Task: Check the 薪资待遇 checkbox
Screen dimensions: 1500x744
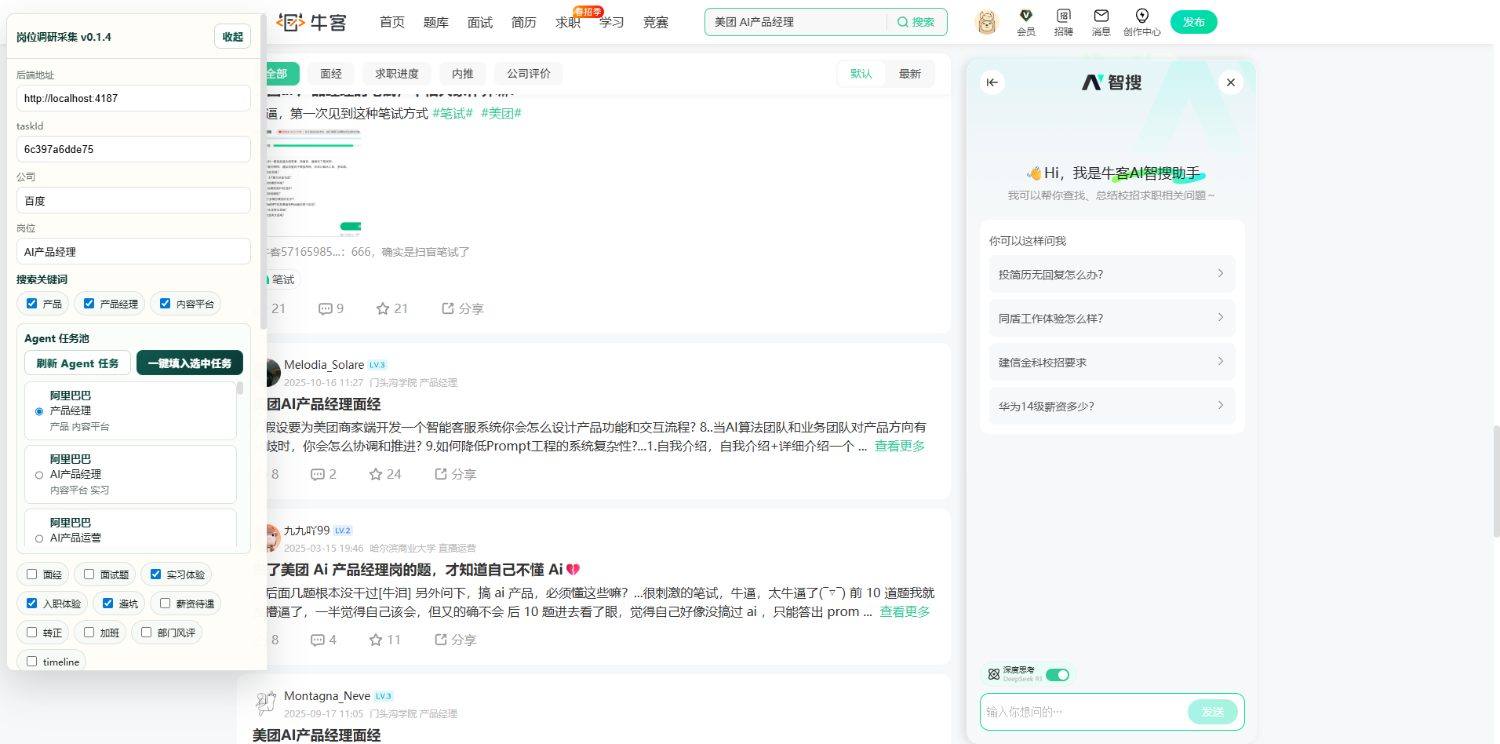Action: pyautogui.click(x=165, y=604)
